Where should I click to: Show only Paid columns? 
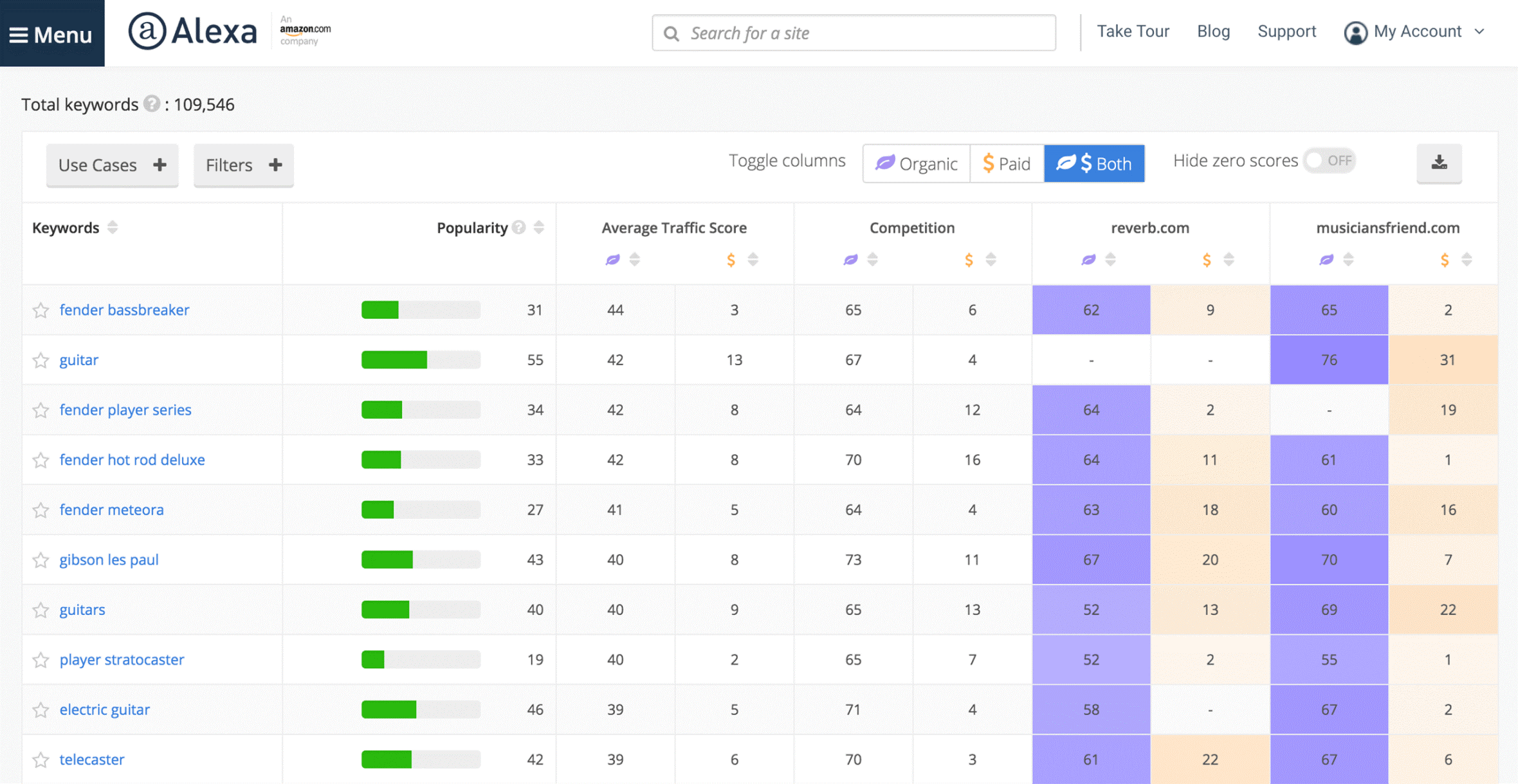pyautogui.click(x=1007, y=163)
